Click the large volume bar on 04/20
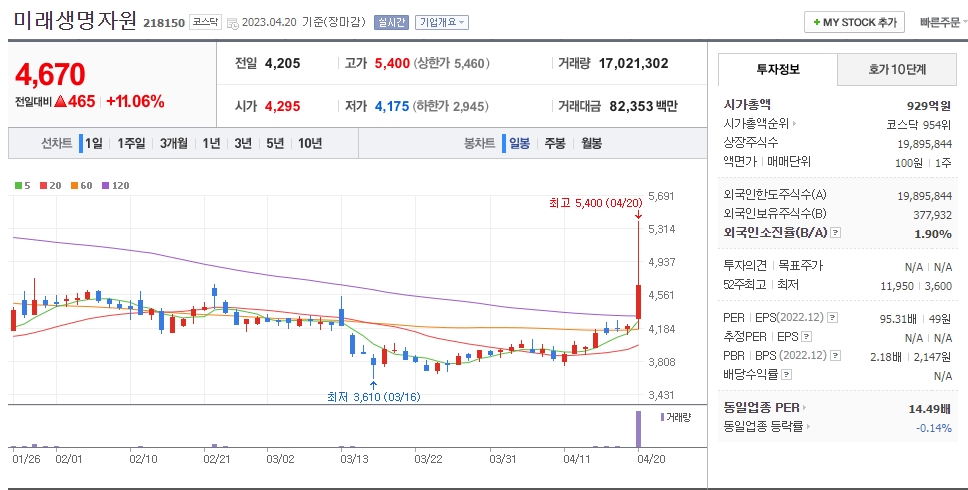The image size is (968, 490). point(638,428)
